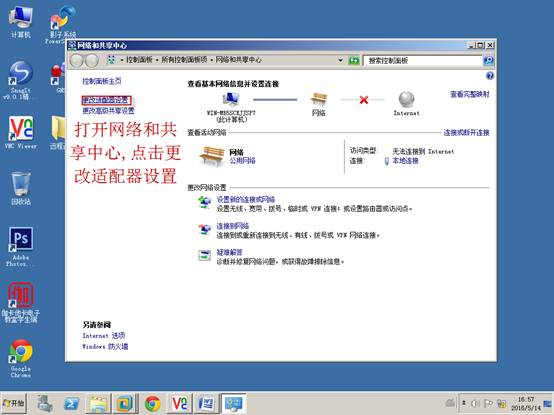Open Windows Explorer folder in taskbar

99,403
